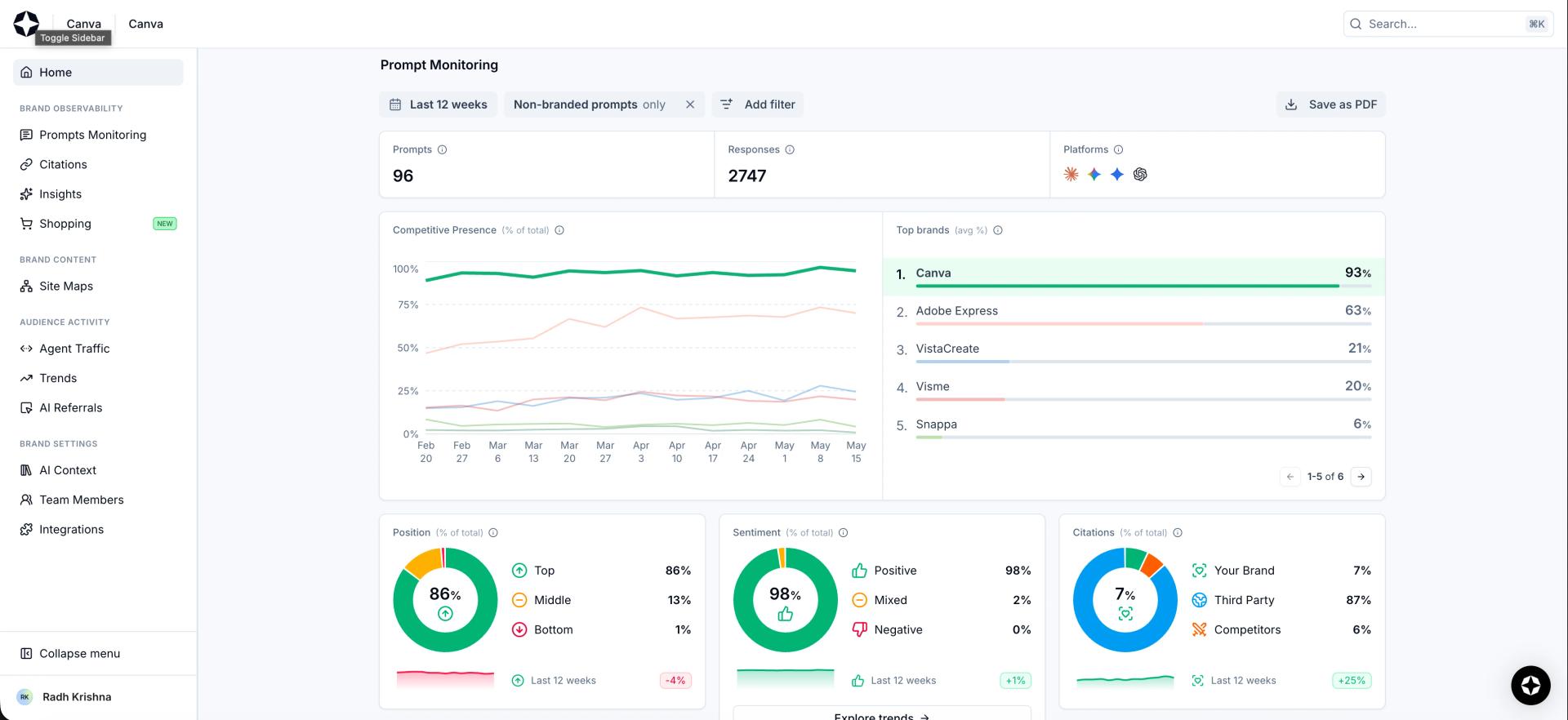Viewport: 1568px width, 720px height.
Task: Click info icon beside Top brands
Action: (x=998, y=230)
